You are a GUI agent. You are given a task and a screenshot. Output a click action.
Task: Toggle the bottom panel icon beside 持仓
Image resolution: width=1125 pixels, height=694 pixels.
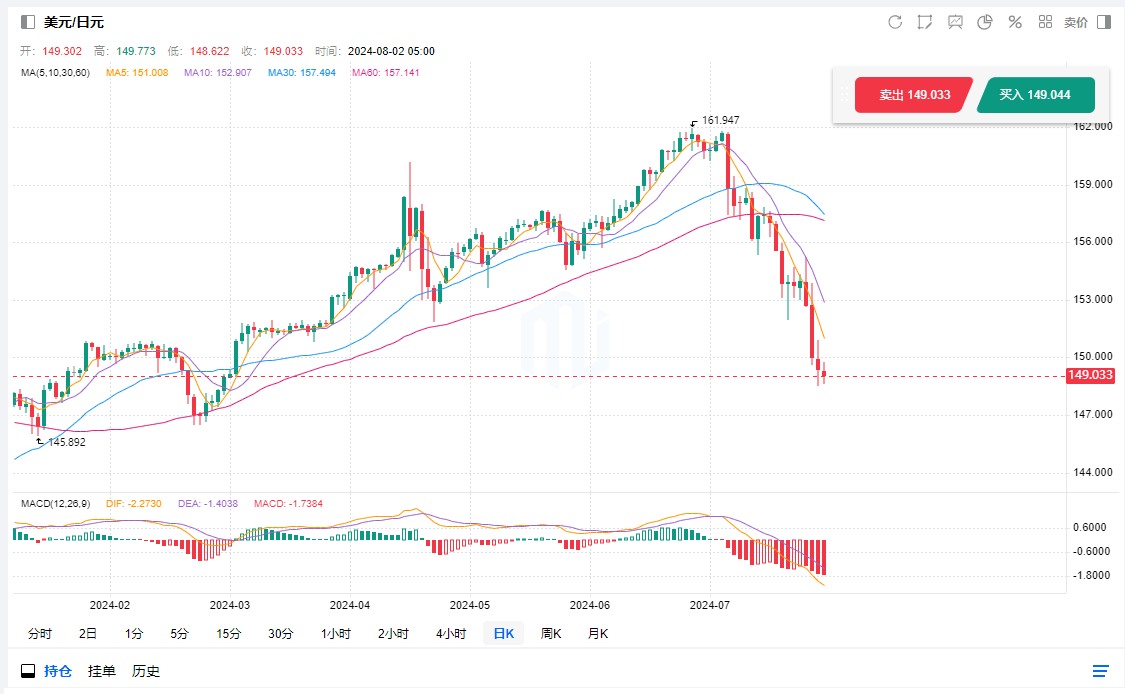point(28,671)
